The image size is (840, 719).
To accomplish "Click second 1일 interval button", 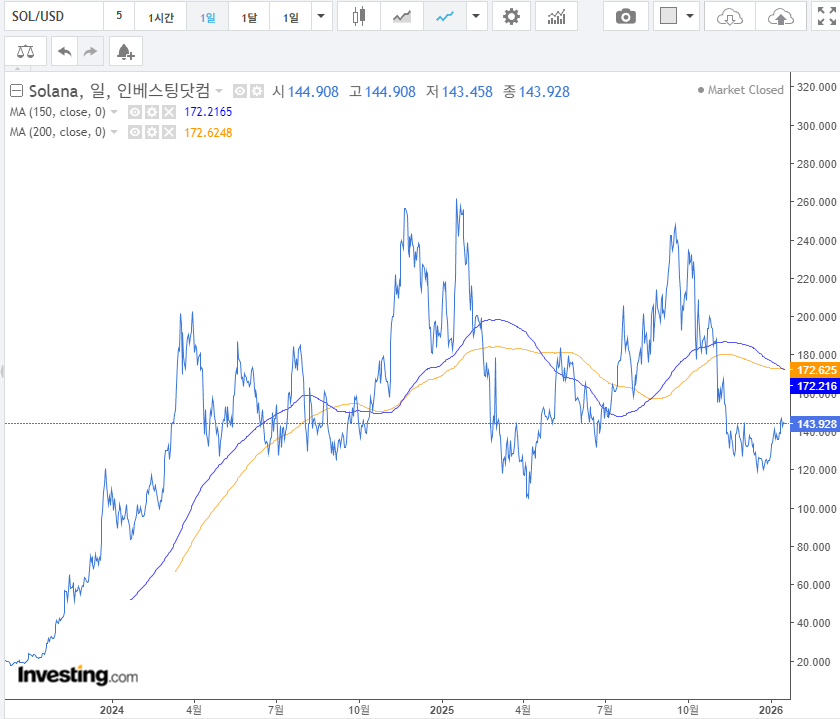I will coord(291,17).
